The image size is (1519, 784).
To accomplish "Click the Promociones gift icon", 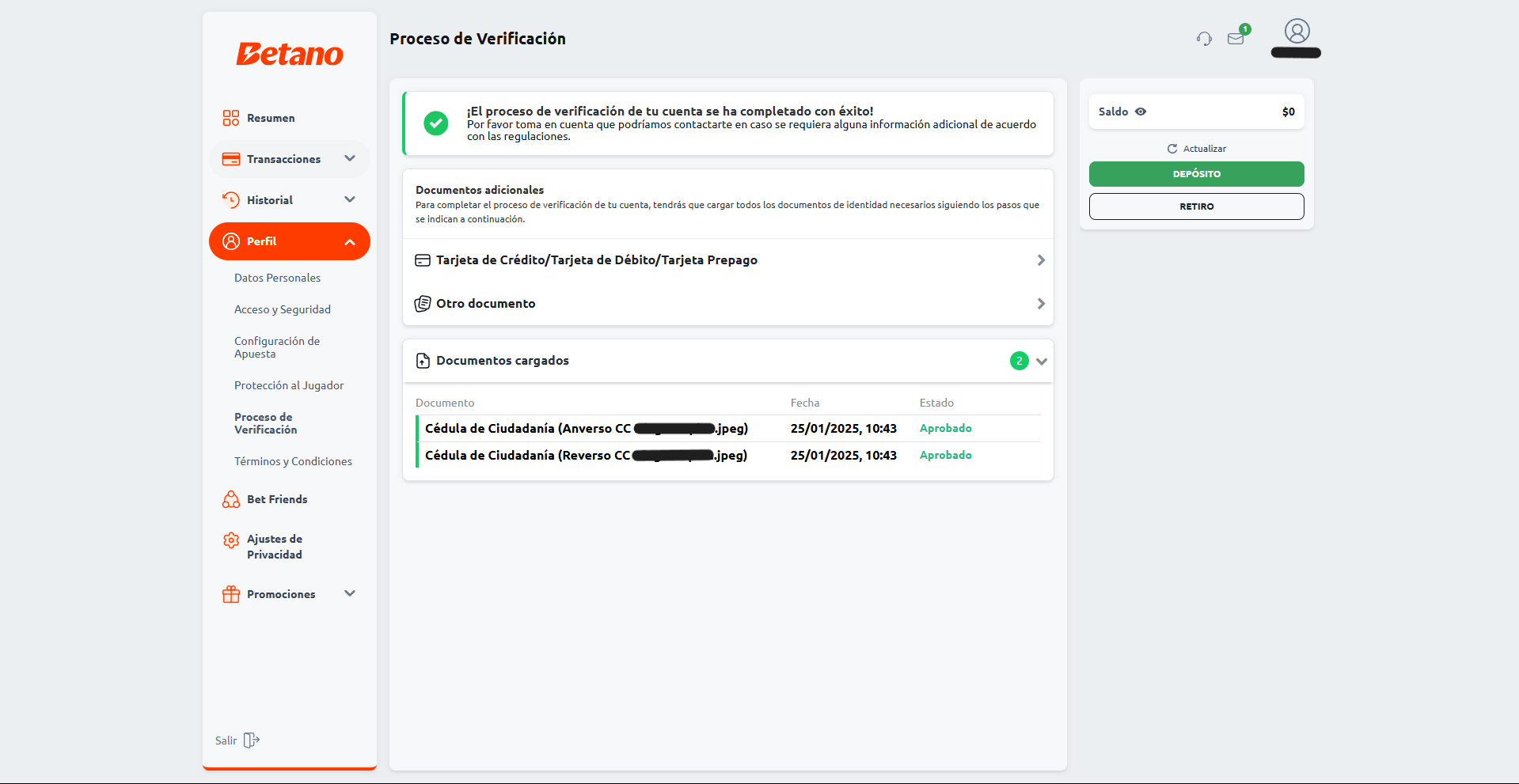I will click(231, 594).
